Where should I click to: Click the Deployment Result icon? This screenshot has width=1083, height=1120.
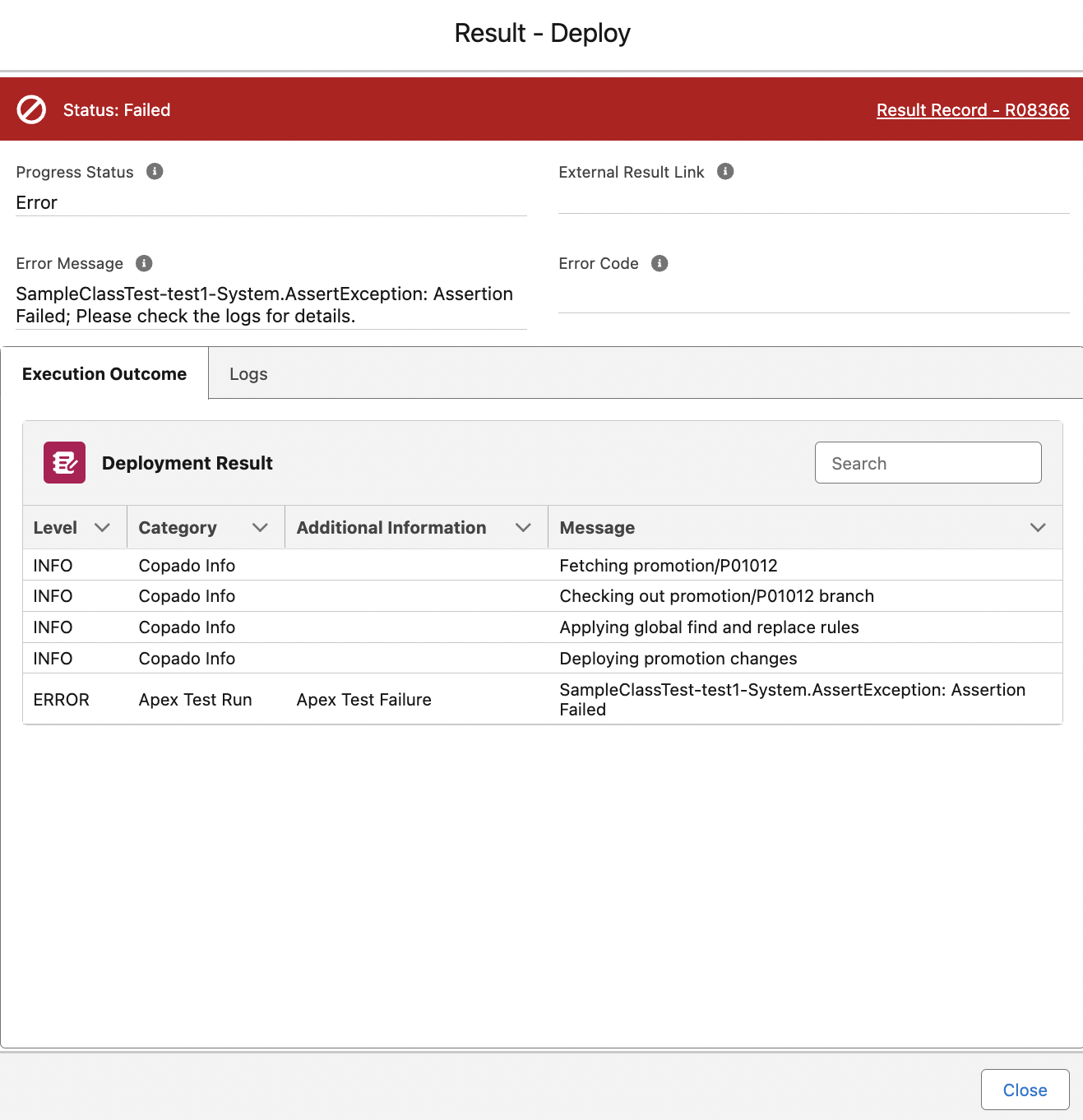click(64, 463)
